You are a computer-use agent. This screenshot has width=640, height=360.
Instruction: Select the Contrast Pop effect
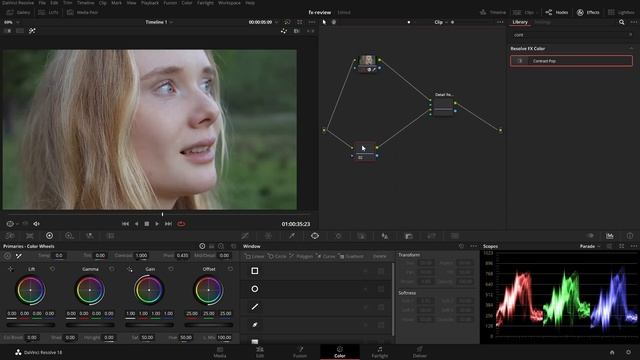[571, 61]
